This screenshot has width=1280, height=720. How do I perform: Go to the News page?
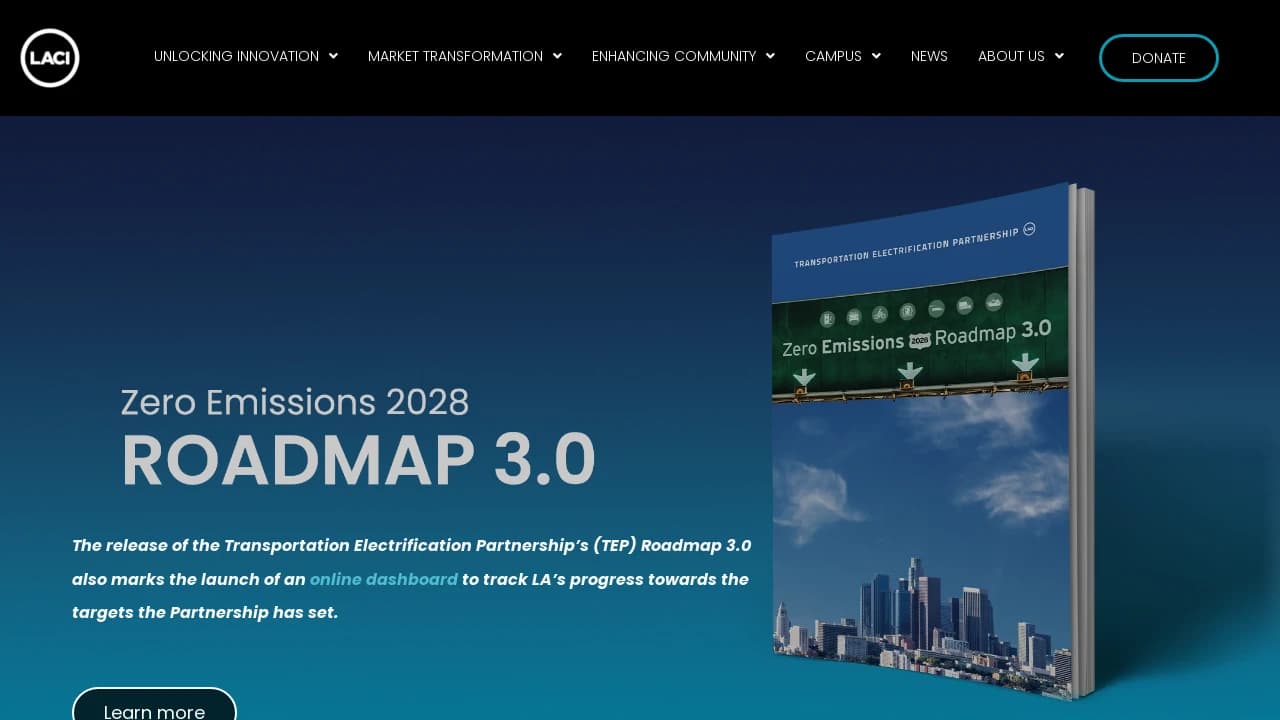(929, 56)
